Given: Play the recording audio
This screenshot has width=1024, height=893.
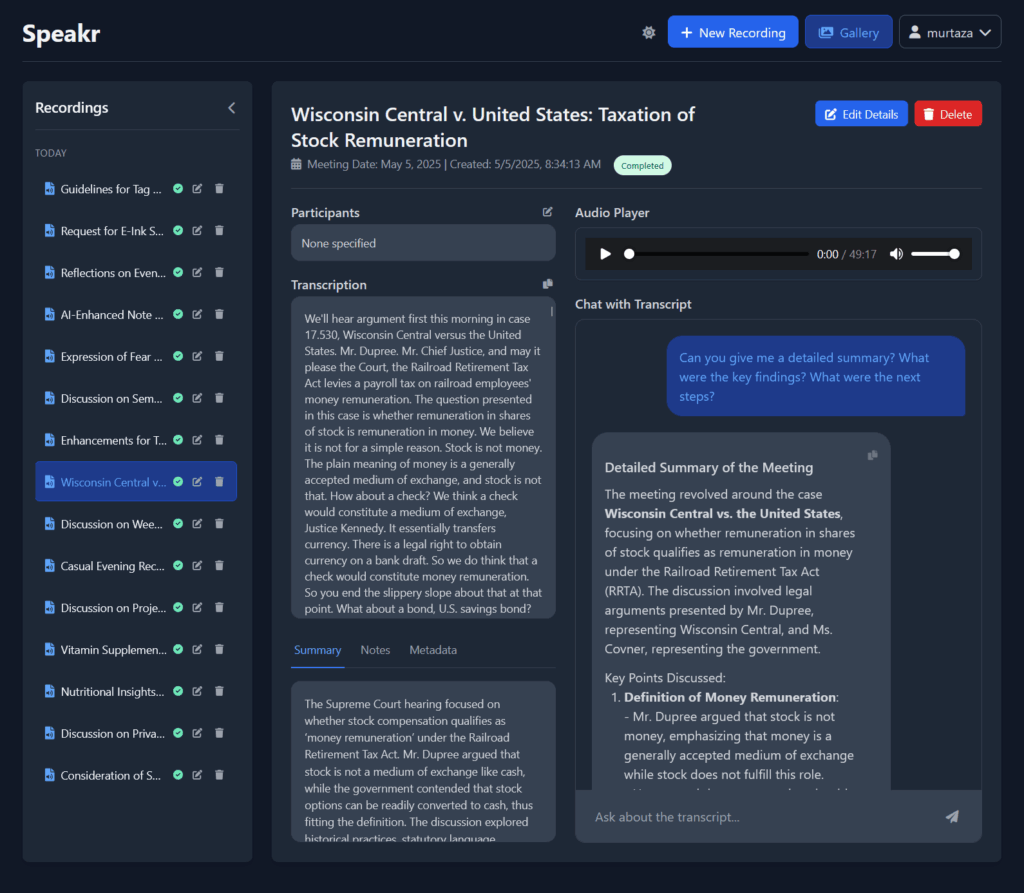Looking at the screenshot, I should click(605, 254).
